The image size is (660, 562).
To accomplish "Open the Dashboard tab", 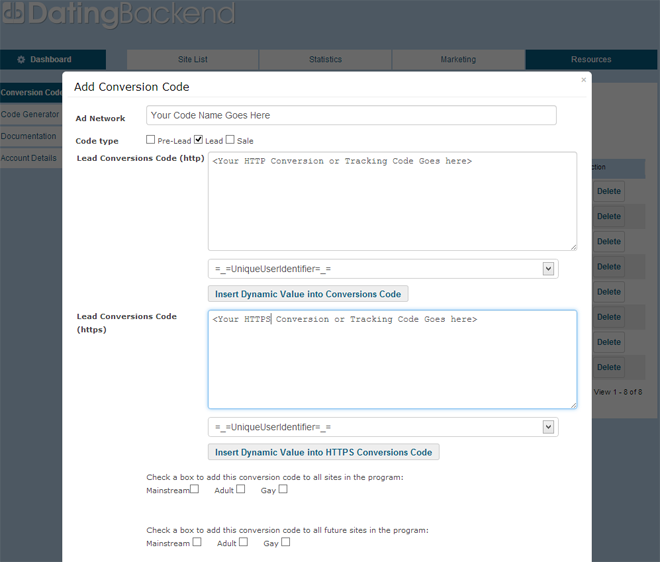I will pos(53,59).
